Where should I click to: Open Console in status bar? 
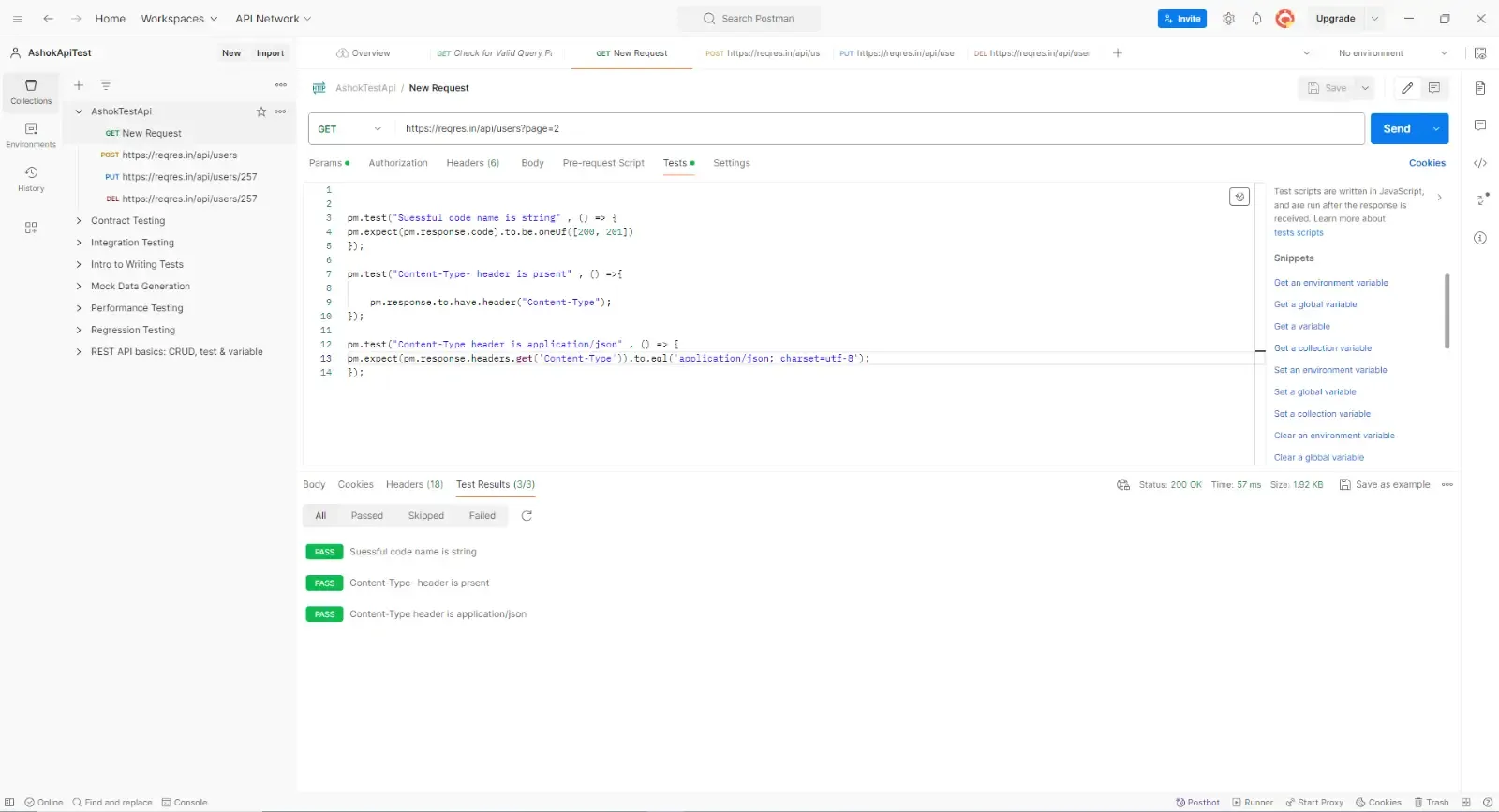185,803
